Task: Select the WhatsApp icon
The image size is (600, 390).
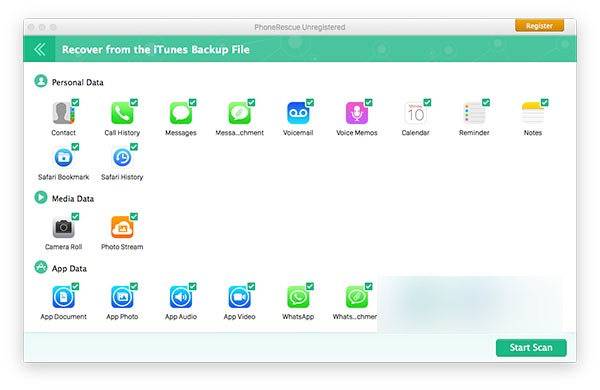Action: click(298, 297)
